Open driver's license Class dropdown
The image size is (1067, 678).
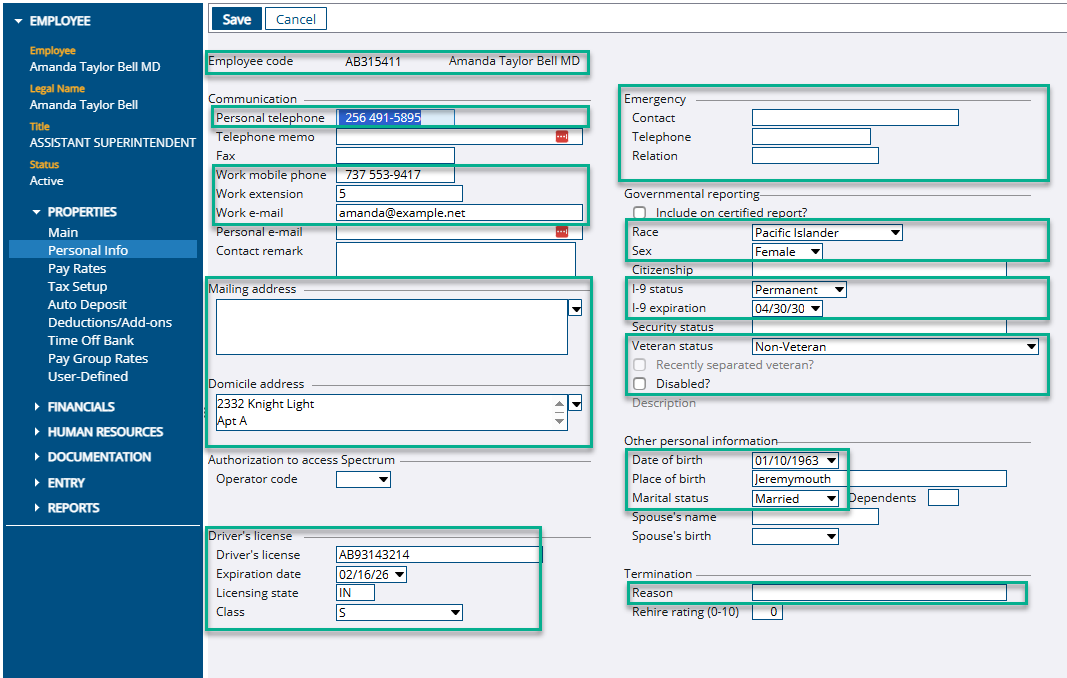pyautogui.click(x=456, y=613)
